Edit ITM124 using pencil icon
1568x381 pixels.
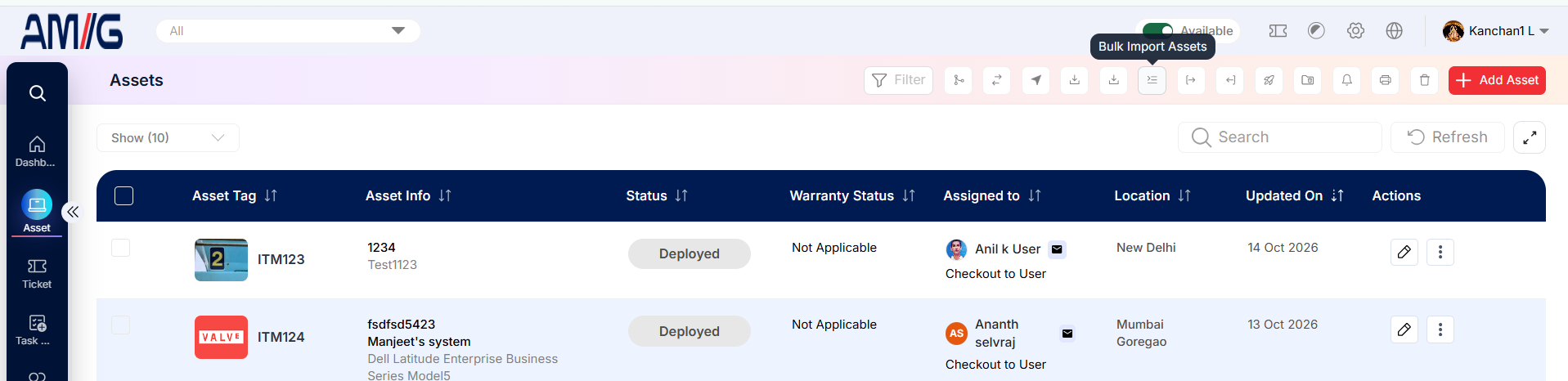[x=1404, y=329]
